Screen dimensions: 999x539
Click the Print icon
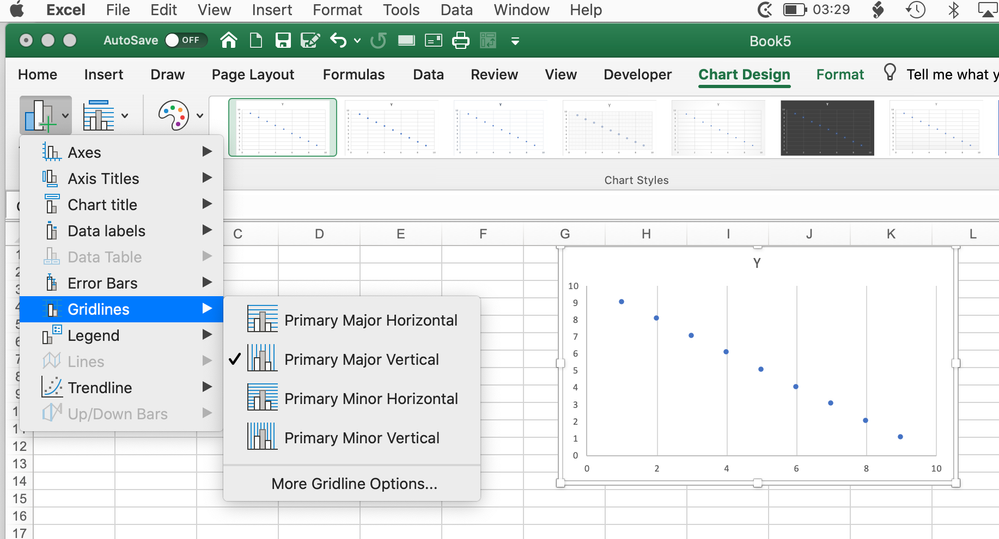pyautogui.click(x=461, y=41)
